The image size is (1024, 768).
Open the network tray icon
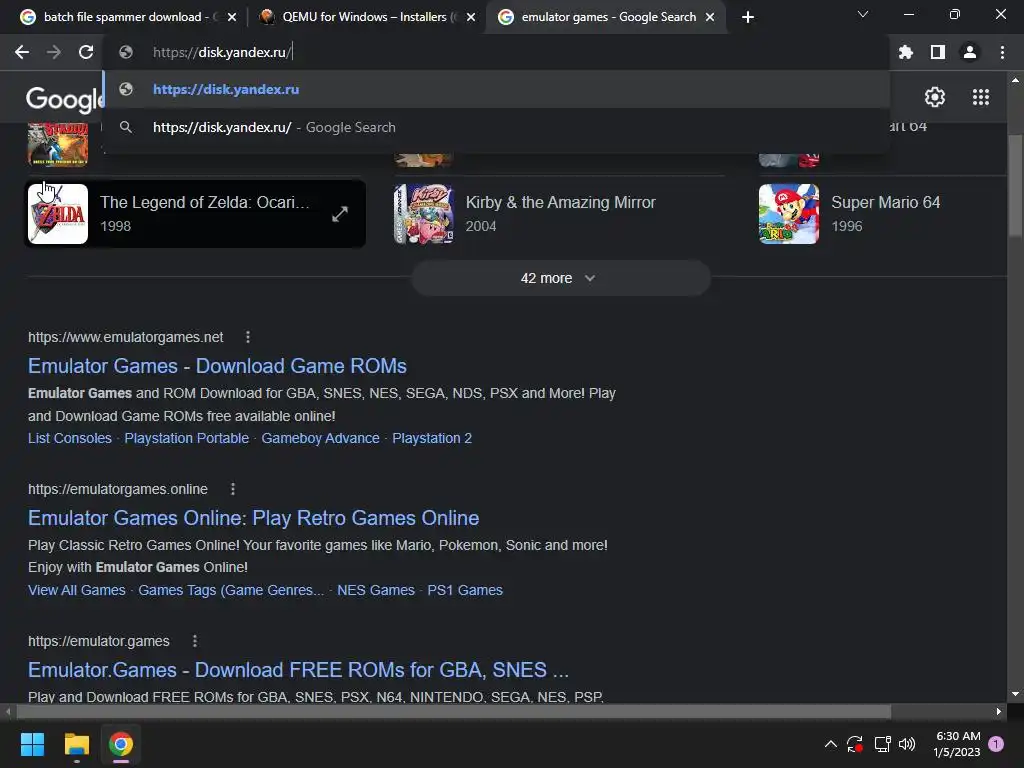[882, 744]
